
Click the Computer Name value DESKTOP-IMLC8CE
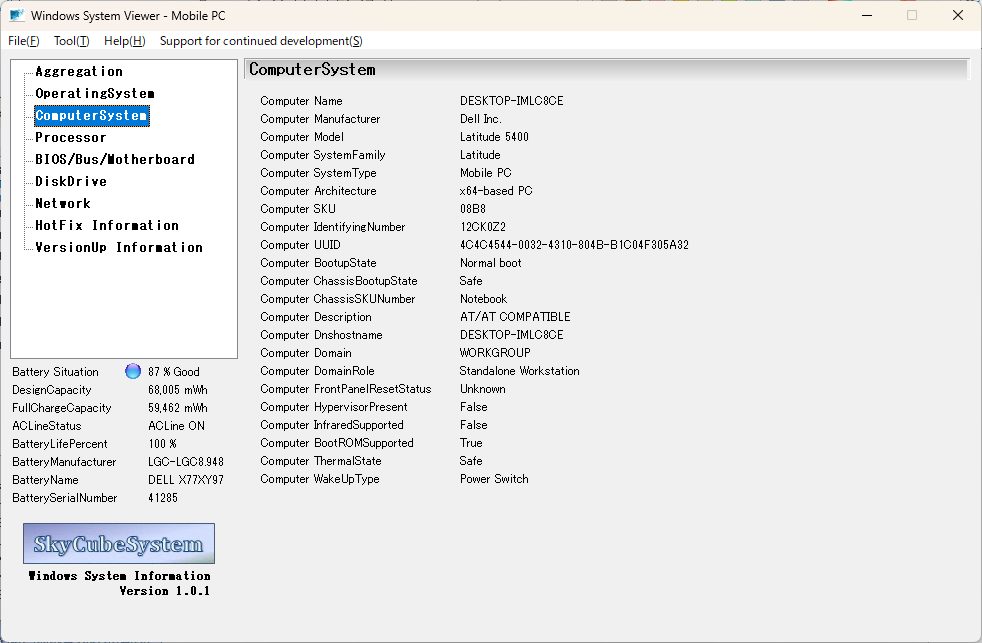[x=512, y=101]
